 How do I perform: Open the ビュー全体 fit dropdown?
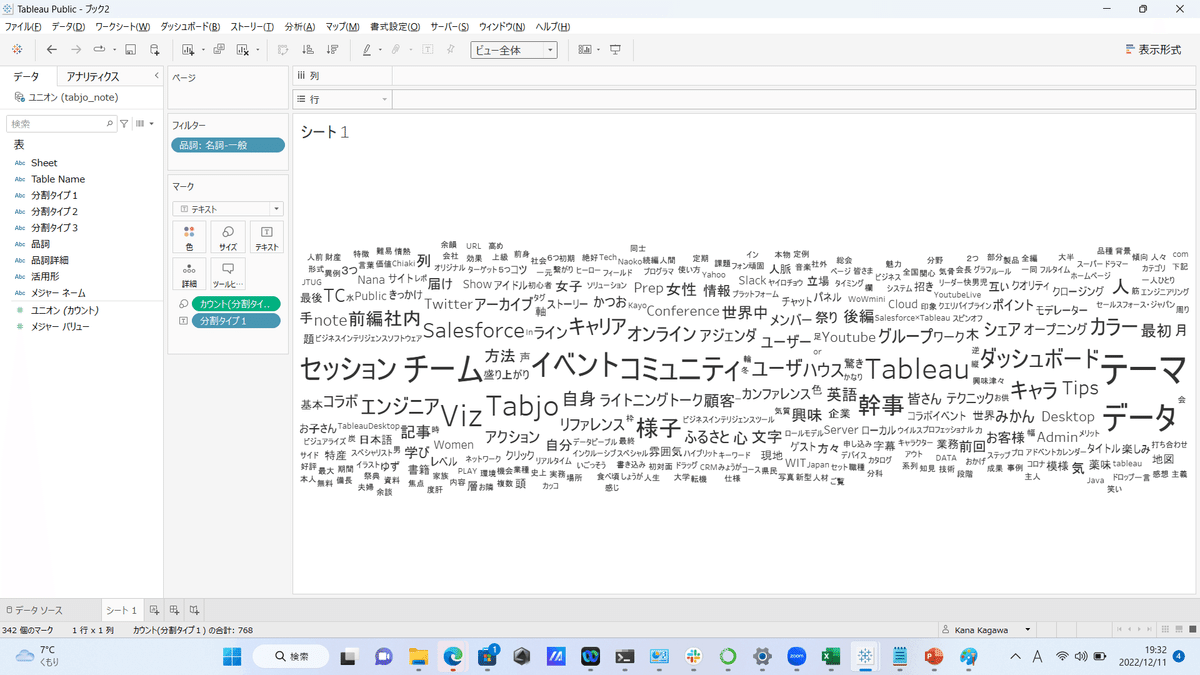click(x=514, y=50)
